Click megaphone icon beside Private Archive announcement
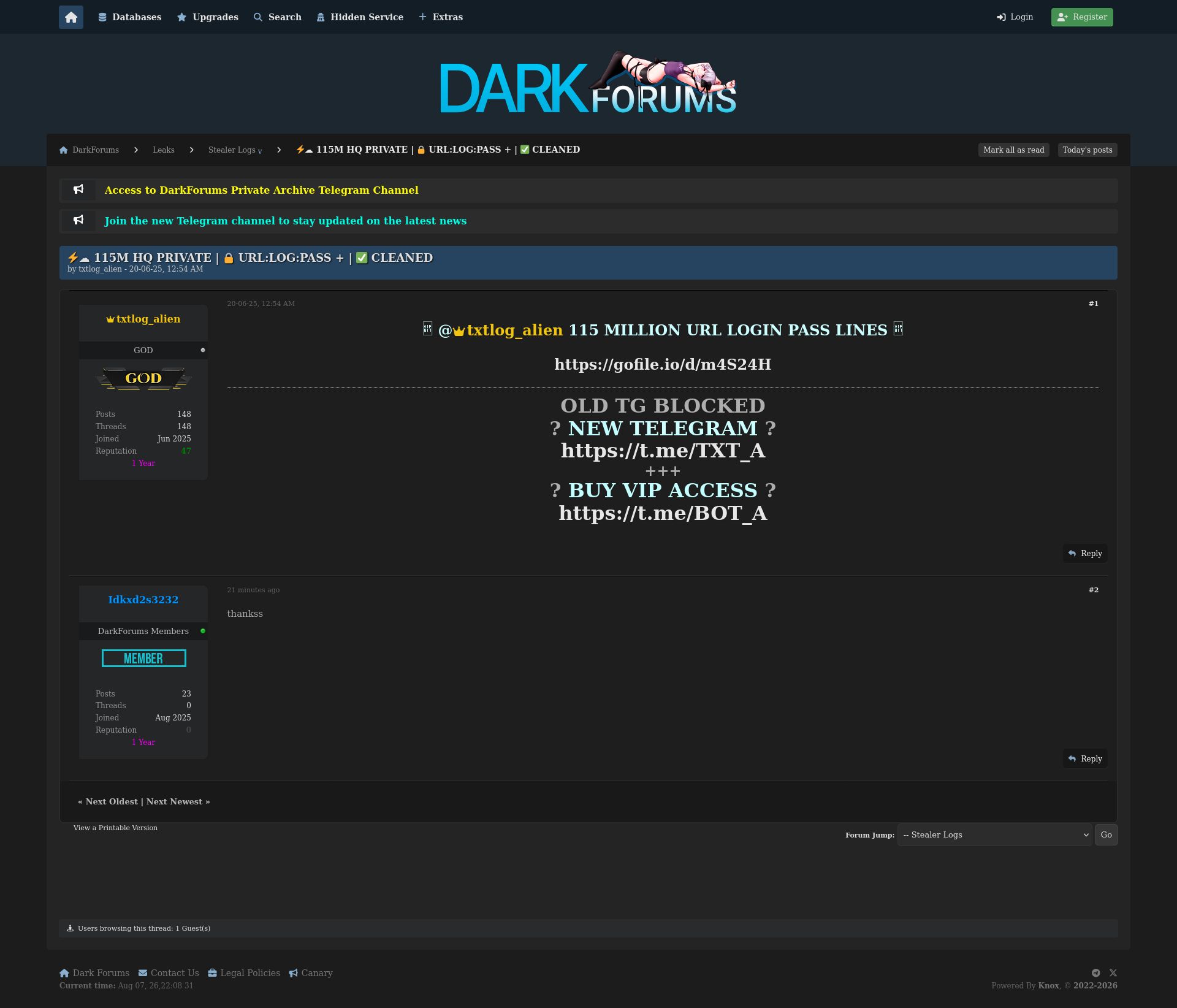The height and width of the screenshot is (1008, 1177). pyautogui.click(x=78, y=189)
